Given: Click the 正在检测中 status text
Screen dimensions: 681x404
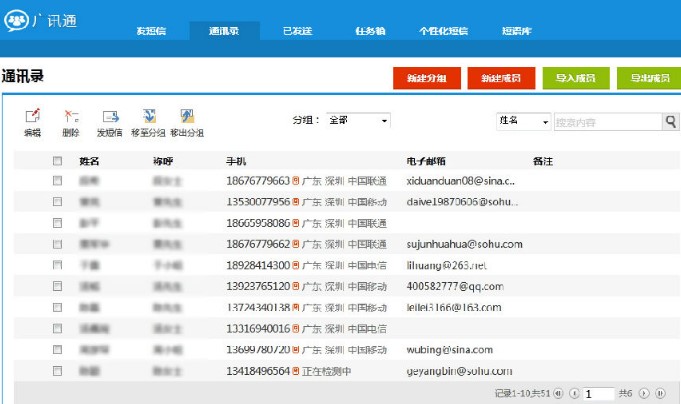Looking at the screenshot, I should (x=327, y=371).
